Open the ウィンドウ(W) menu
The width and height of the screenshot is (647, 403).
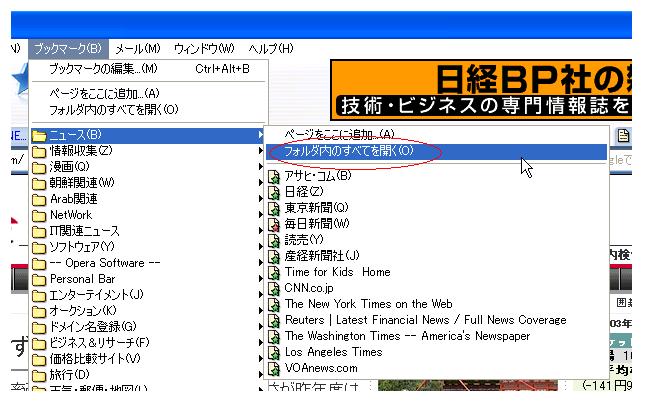click(x=204, y=49)
